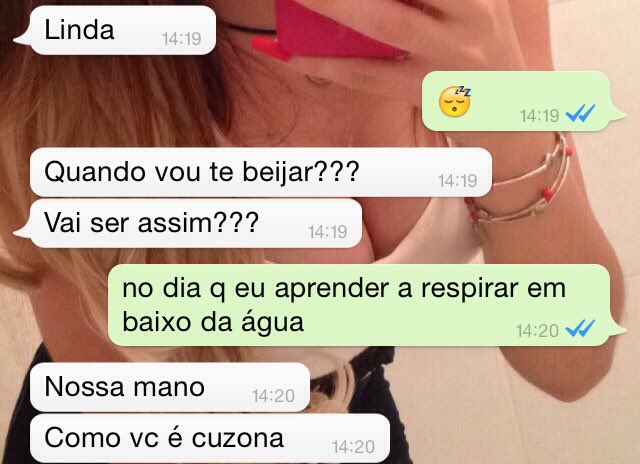640x464 pixels.
Task: Click timestamp on 'Quando vou te beijar' bubble
Action: click(458, 181)
